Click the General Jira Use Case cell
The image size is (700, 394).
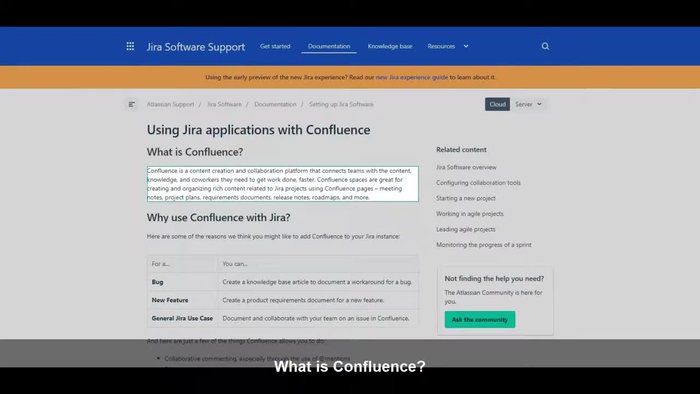point(182,319)
